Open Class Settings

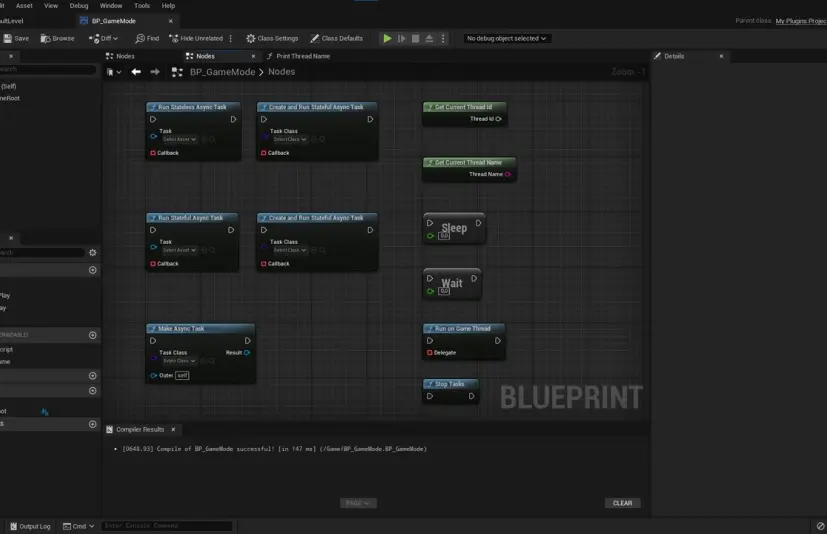click(272, 39)
